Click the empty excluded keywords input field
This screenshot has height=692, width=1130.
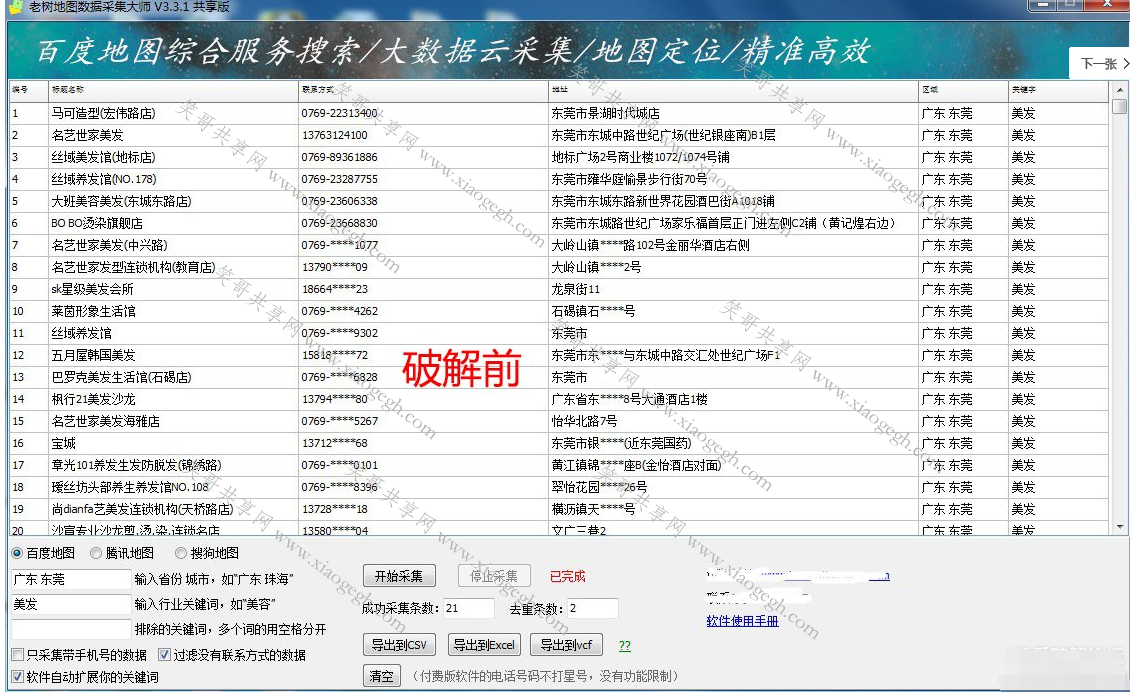pos(71,629)
